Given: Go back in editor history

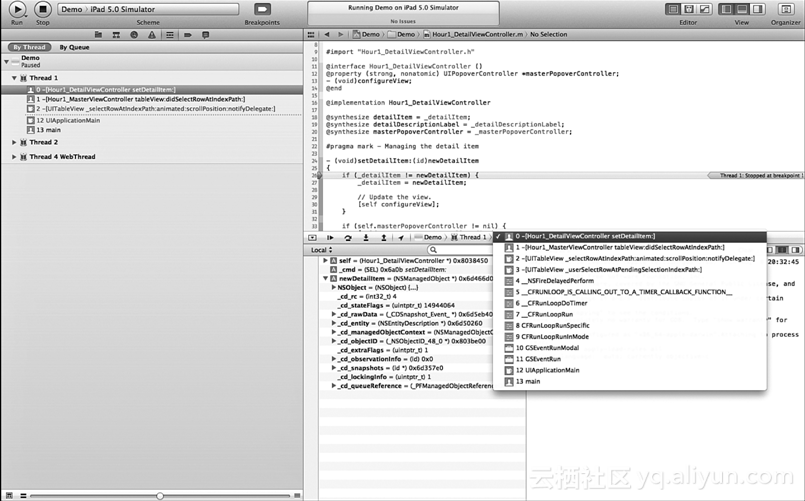Looking at the screenshot, I should (327, 34).
